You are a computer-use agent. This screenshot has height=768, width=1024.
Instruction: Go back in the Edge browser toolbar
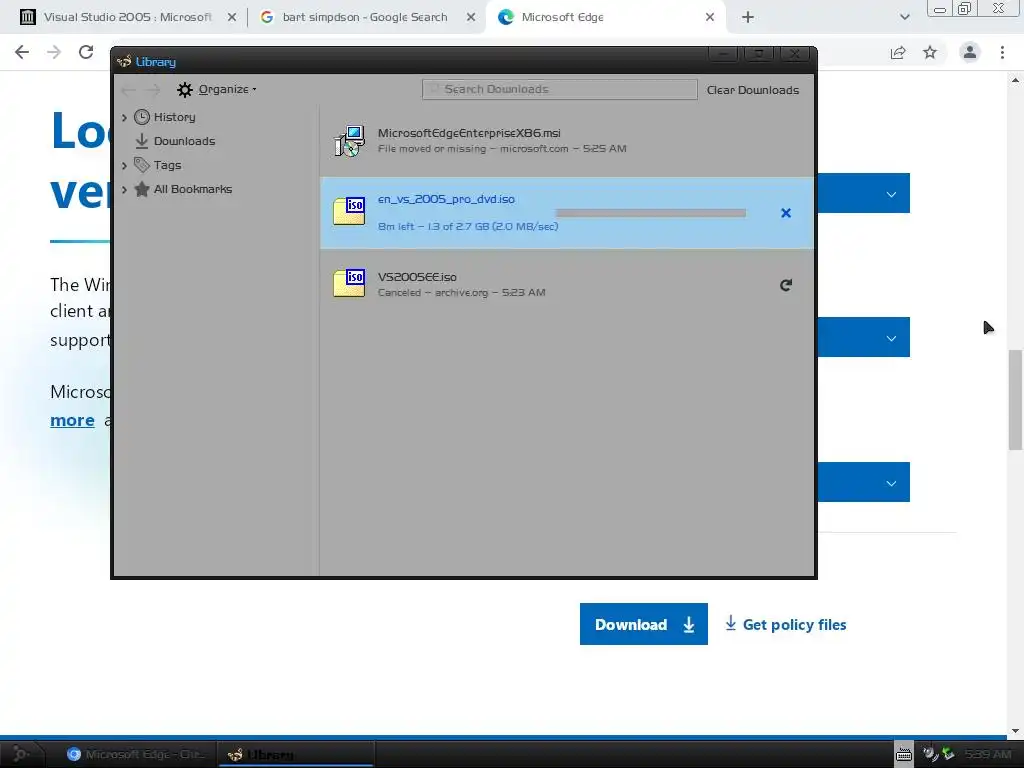(22, 52)
